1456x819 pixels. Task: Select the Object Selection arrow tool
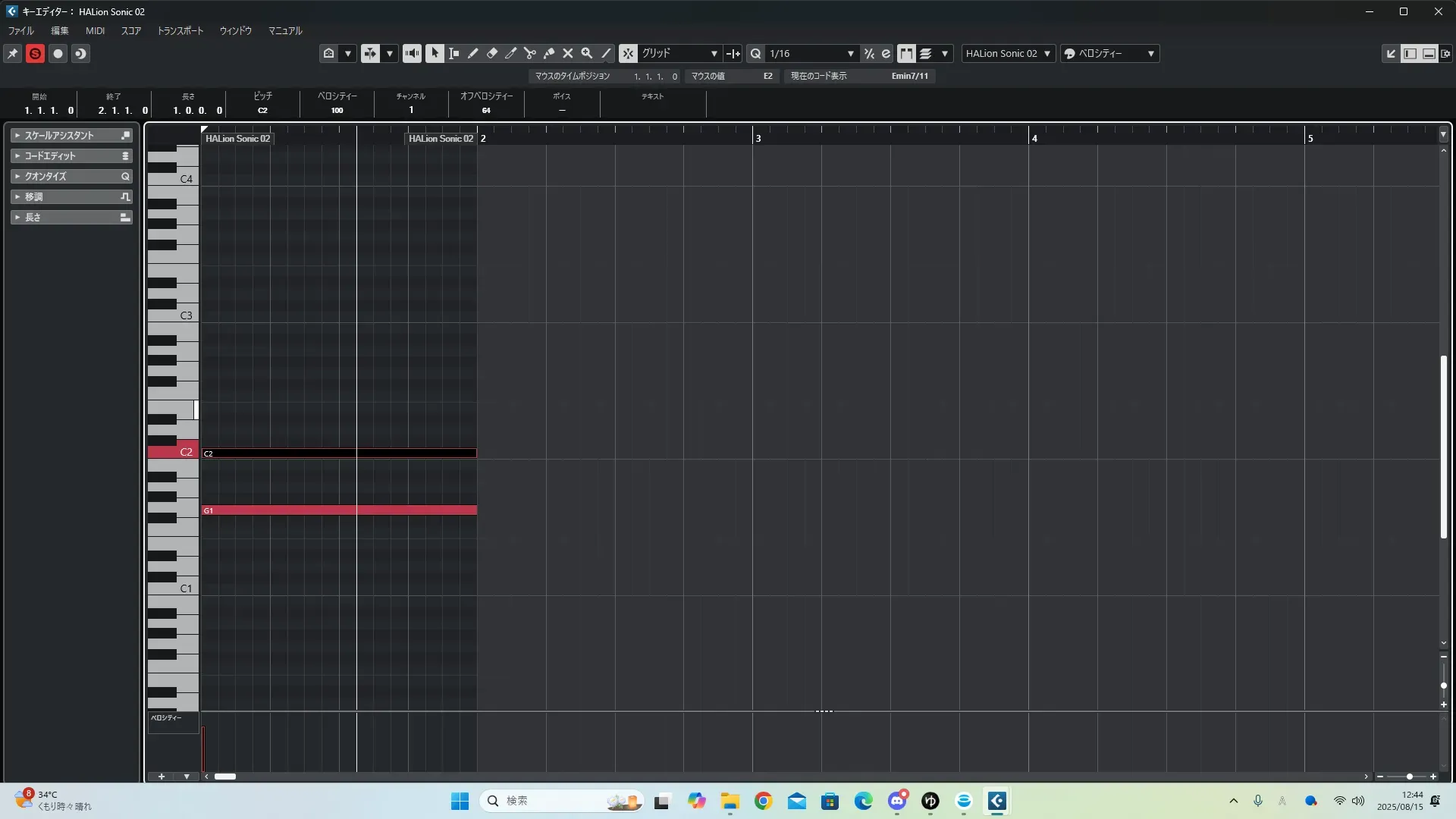(x=435, y=53)
